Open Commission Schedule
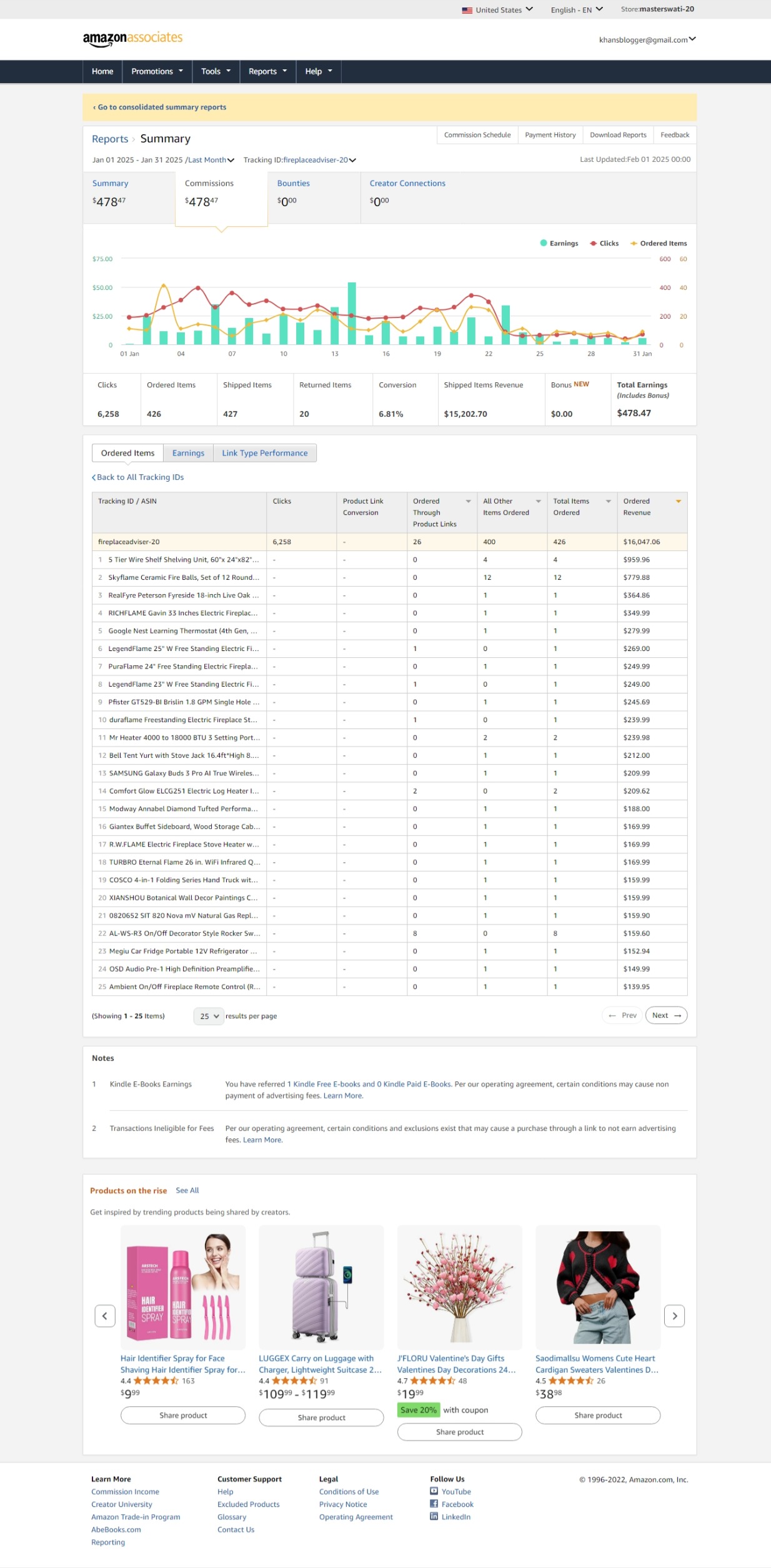Viewport: 771px width, 1568px height. [477, 135]
